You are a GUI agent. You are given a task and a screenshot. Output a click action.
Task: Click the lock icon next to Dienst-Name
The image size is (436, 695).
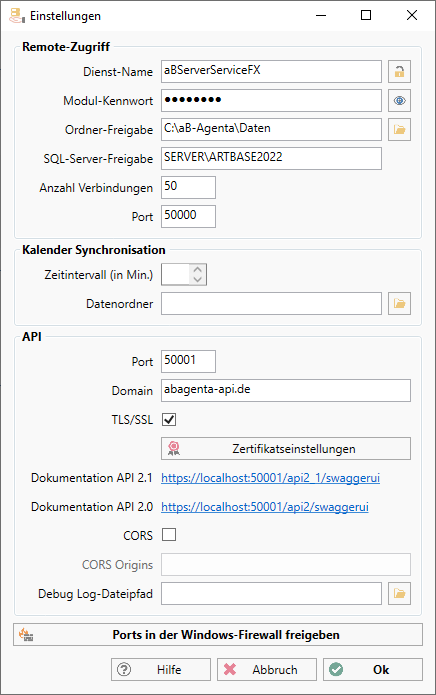pyautogui.click(x=399, y=71)
